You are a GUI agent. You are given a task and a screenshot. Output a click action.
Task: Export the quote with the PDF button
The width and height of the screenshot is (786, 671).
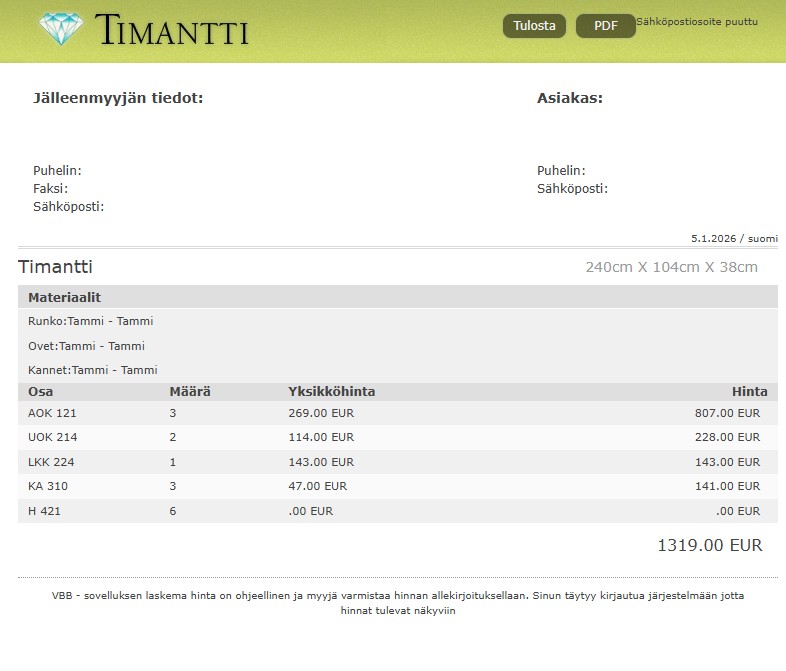pos(605,26)
